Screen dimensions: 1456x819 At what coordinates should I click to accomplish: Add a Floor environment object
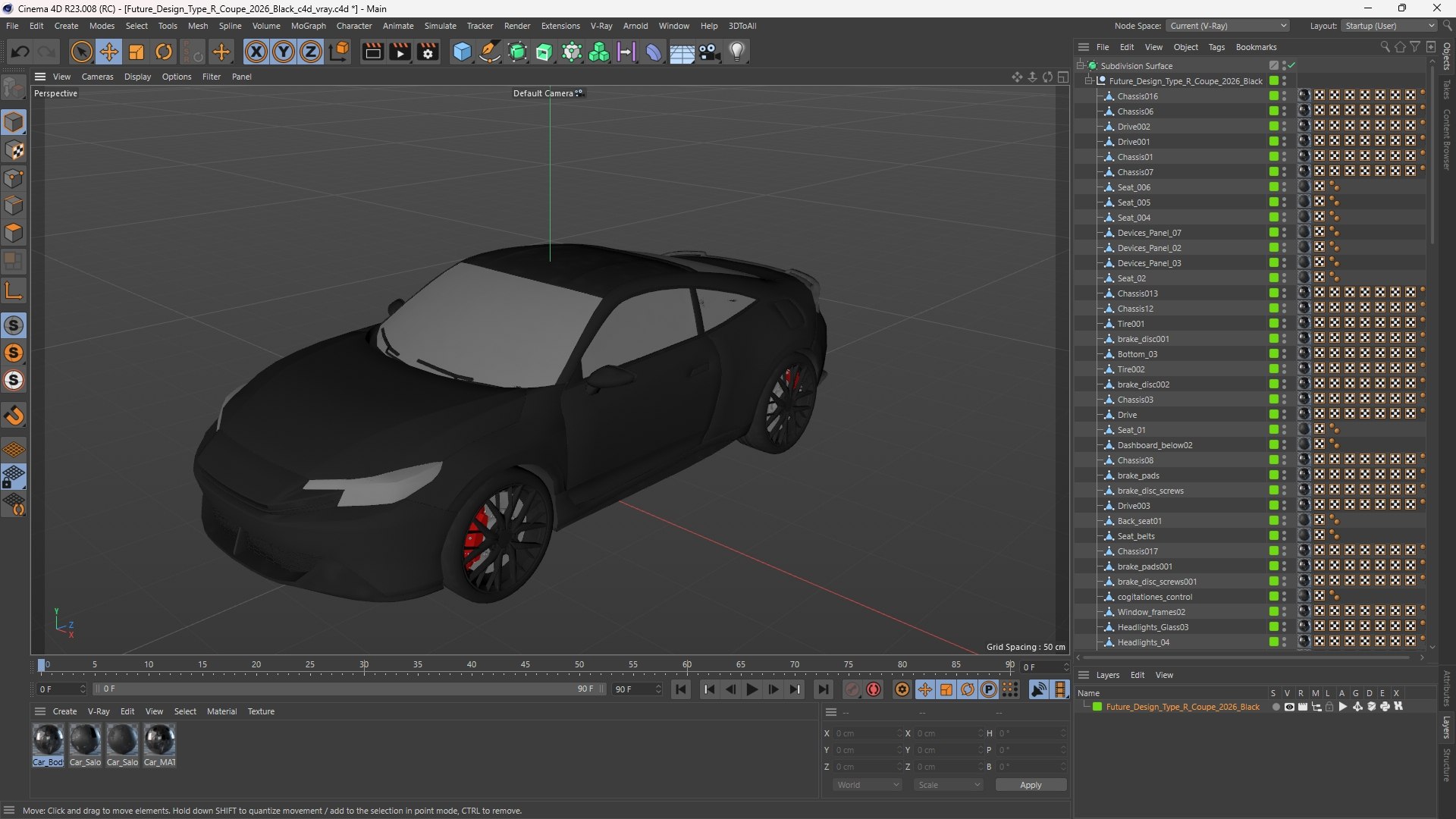(x=681, y=52)
